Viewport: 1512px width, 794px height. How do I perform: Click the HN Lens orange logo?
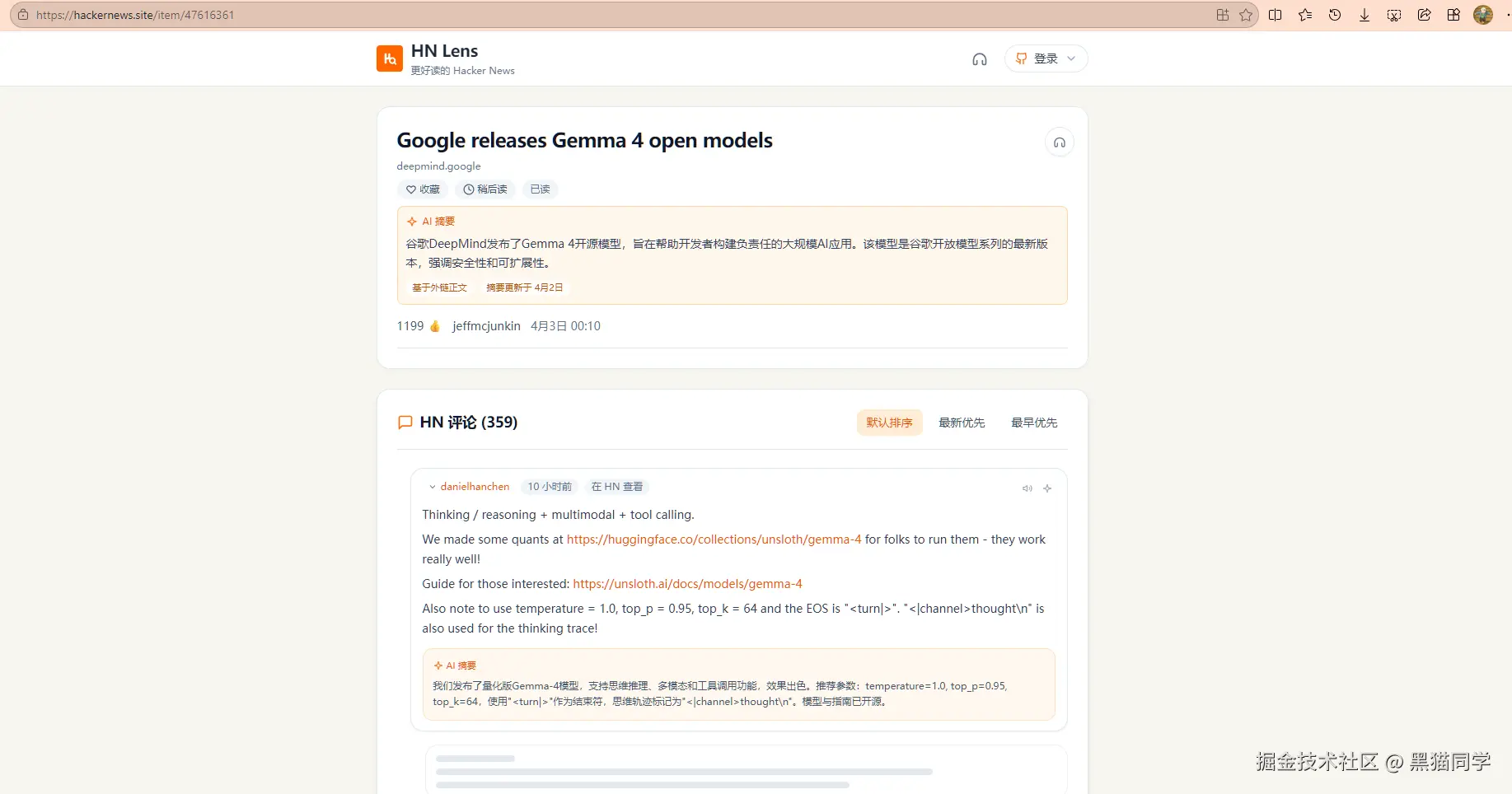pos(390,58)
